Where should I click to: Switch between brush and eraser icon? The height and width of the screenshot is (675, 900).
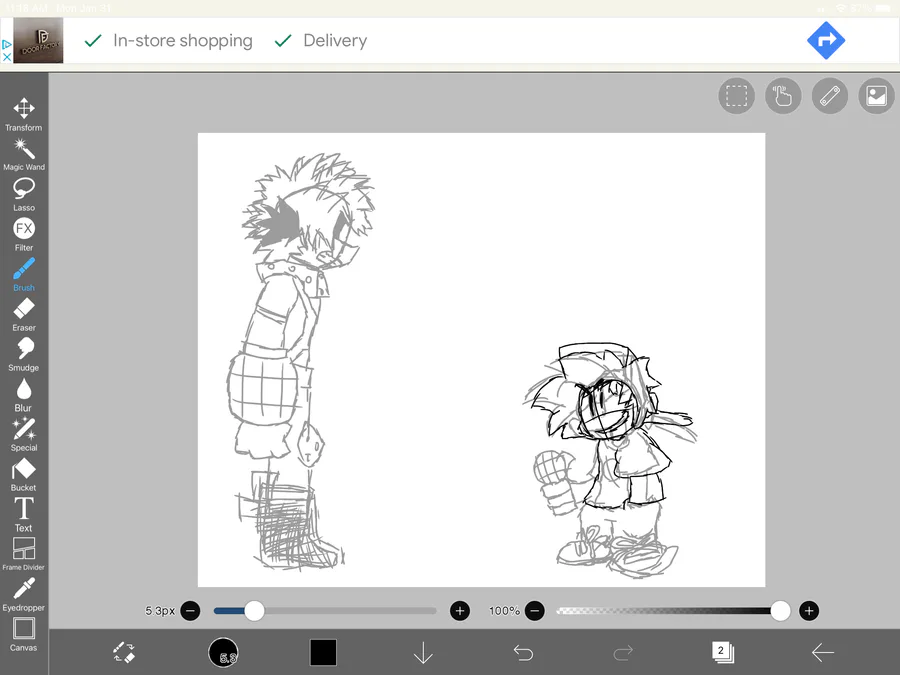coord(123,653)
